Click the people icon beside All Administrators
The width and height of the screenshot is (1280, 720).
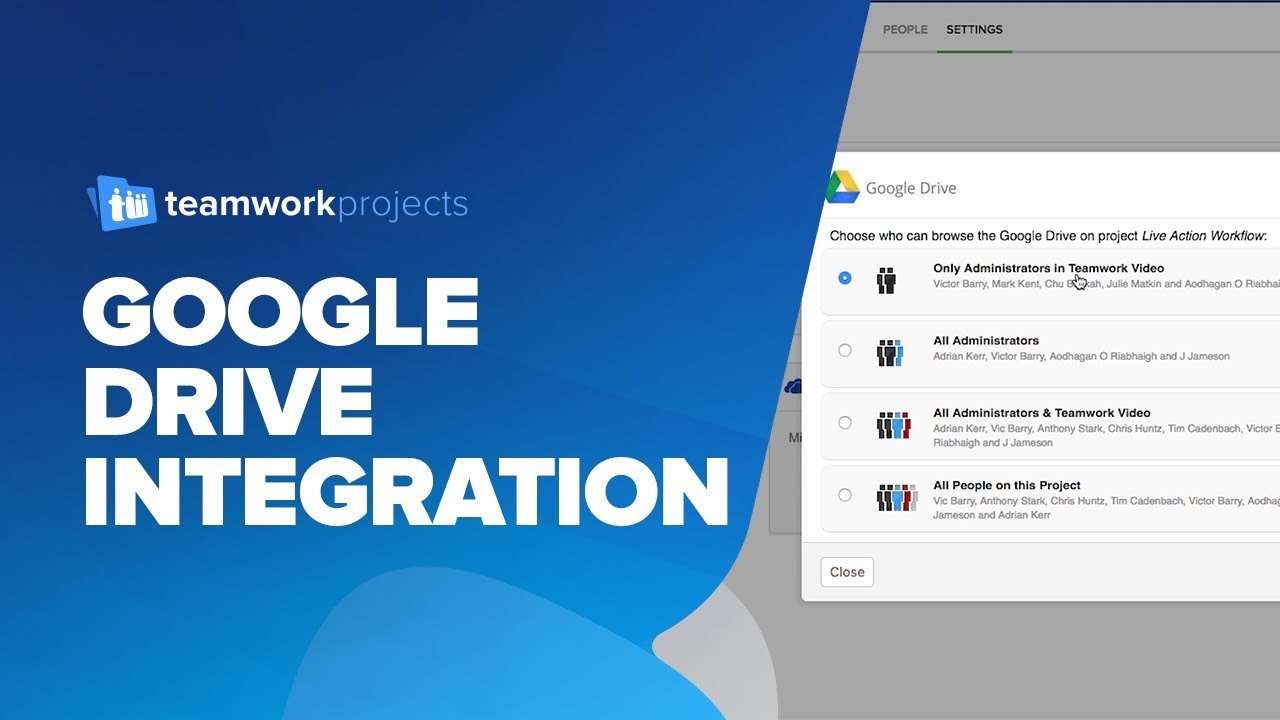(x=889, y=352)
